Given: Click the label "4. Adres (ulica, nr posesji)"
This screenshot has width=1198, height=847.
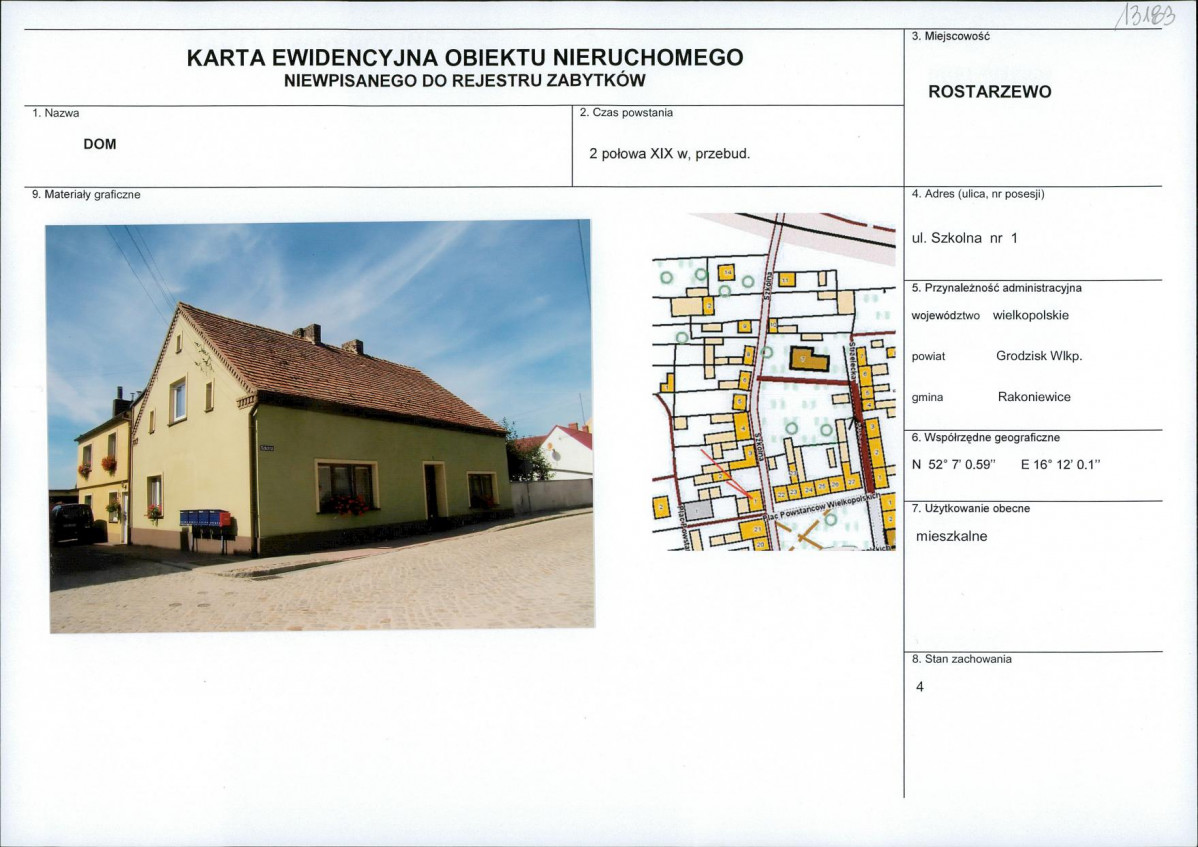Looking at the screenshot, I should [x=978, y=194].
